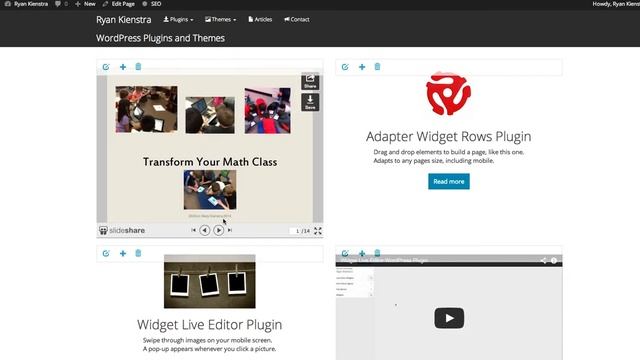Go to the Ryan Kienstra site title link

click(124, 20)
